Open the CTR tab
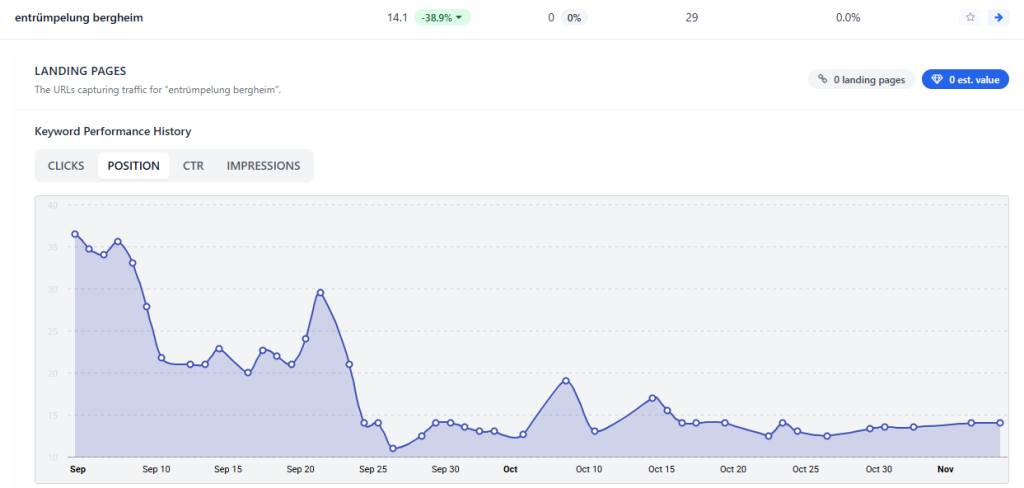The height and width of the screenshot is (488, 1024). 193,166
